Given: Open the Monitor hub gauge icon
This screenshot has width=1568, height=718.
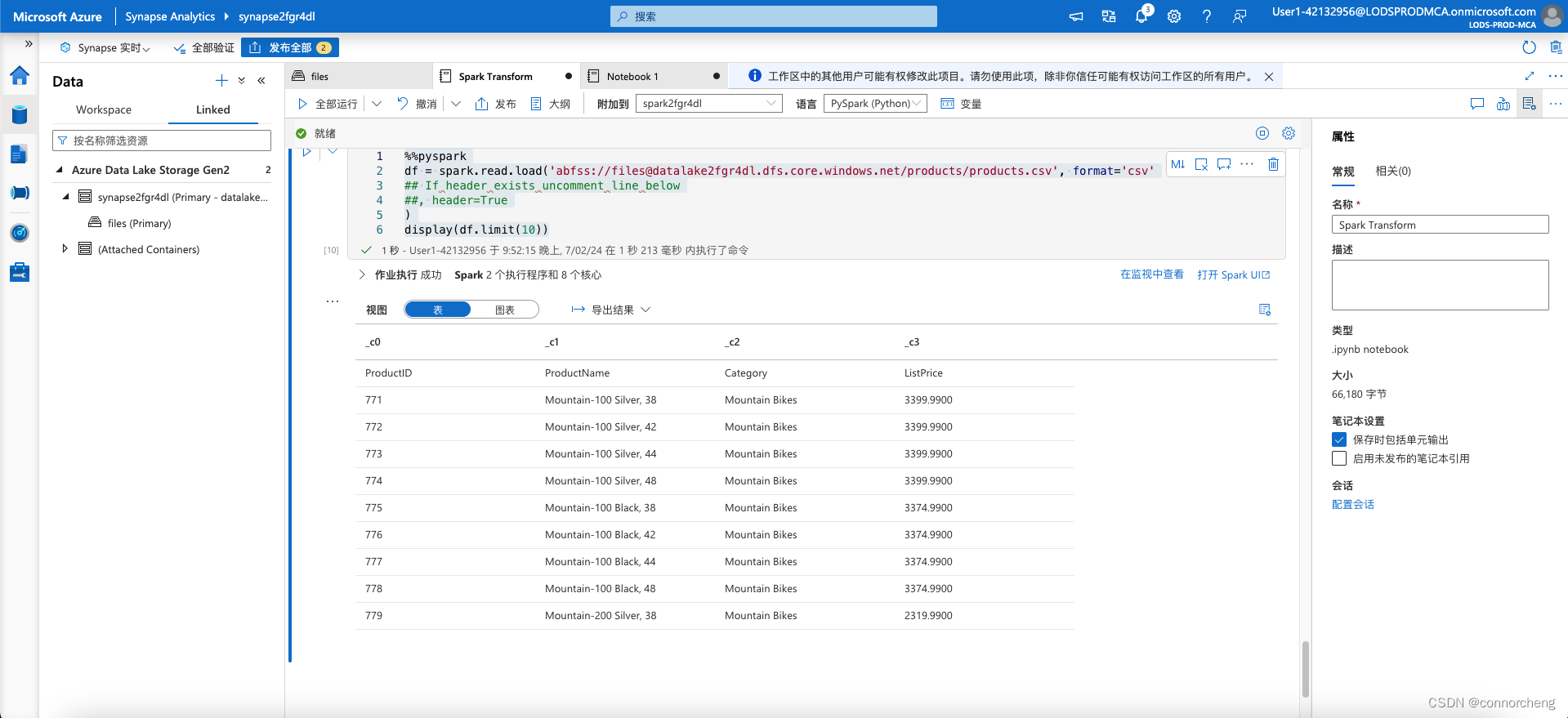Looking at the screenshot, I should coord(20,233).
